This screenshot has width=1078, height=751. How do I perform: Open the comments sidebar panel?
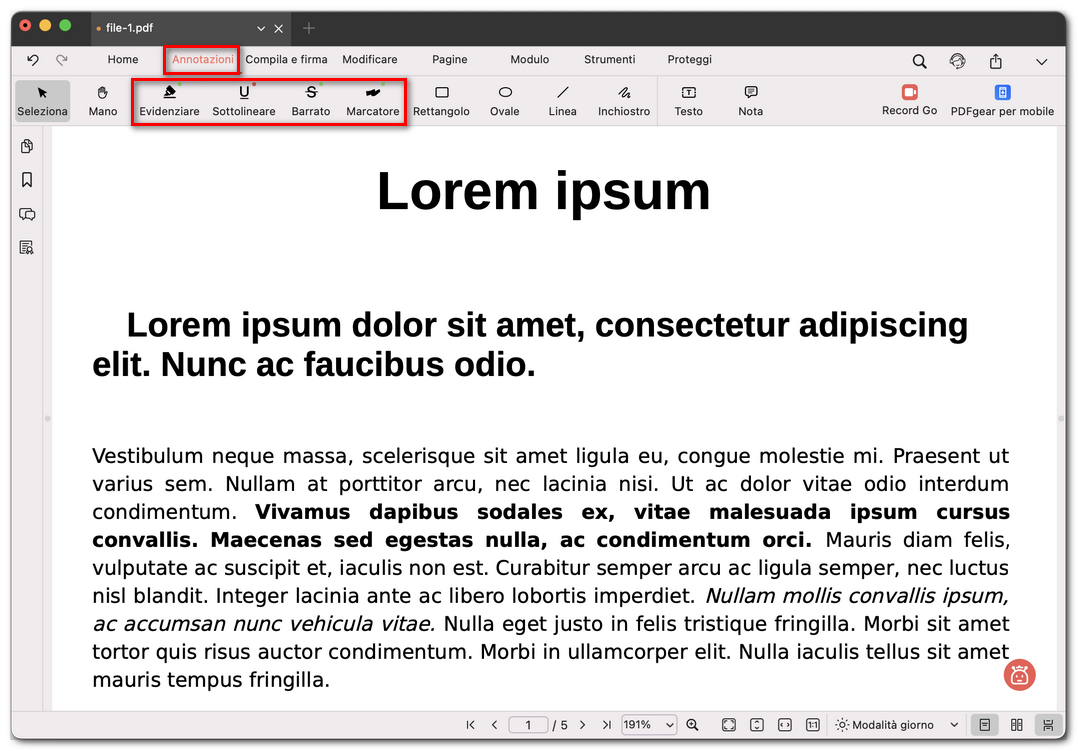27,215
